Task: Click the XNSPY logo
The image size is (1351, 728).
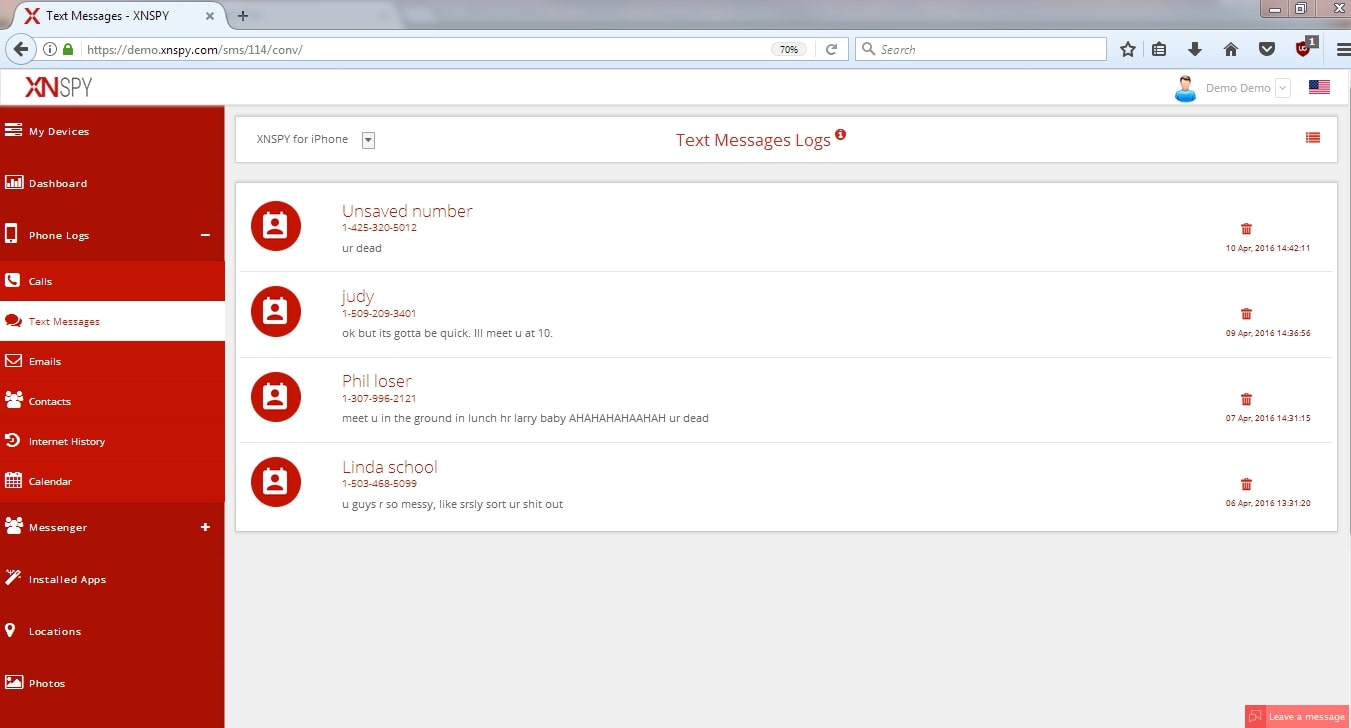Action: coord(58,87)
